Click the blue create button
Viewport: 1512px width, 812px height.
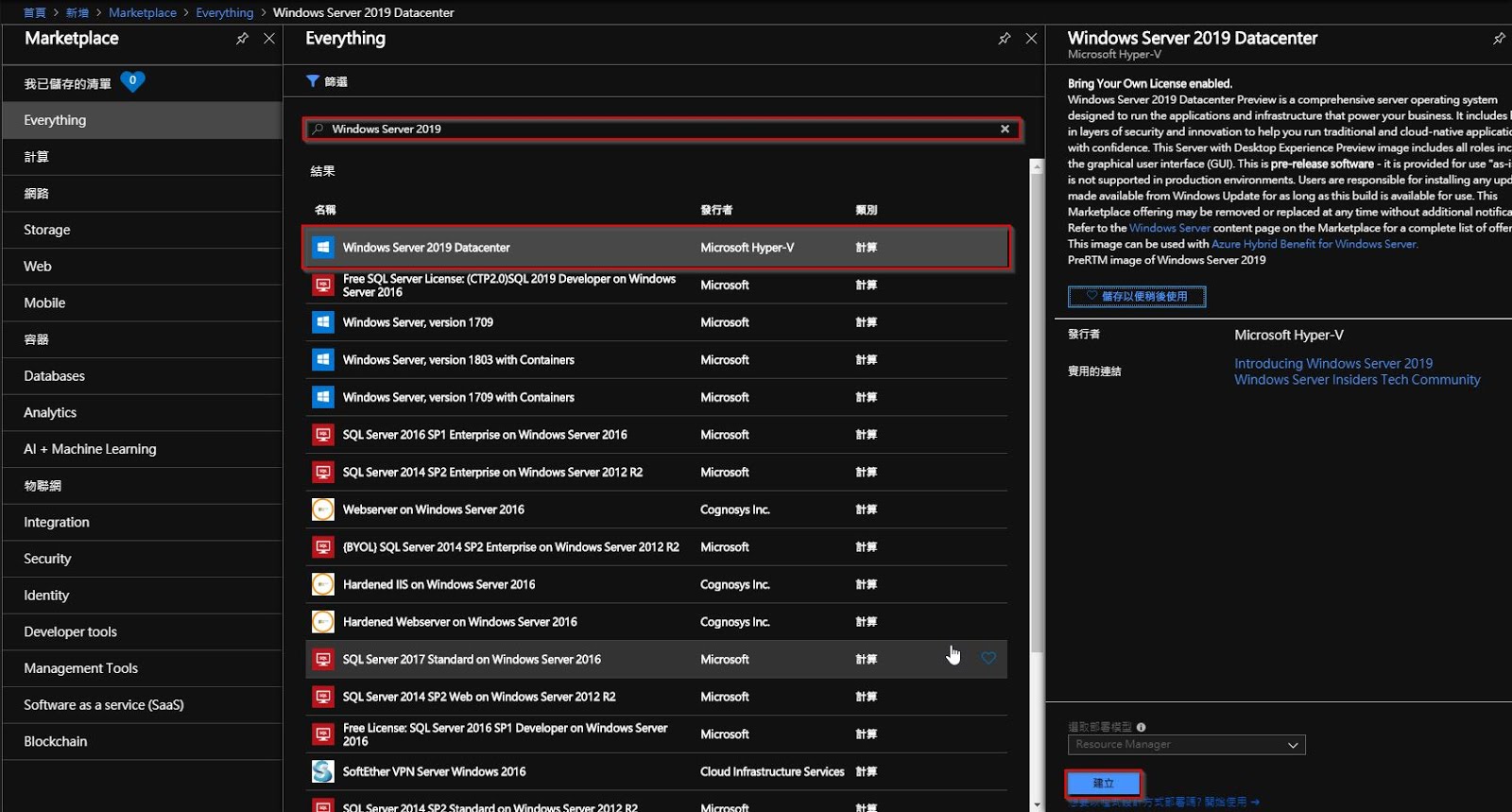[1104, 784]
